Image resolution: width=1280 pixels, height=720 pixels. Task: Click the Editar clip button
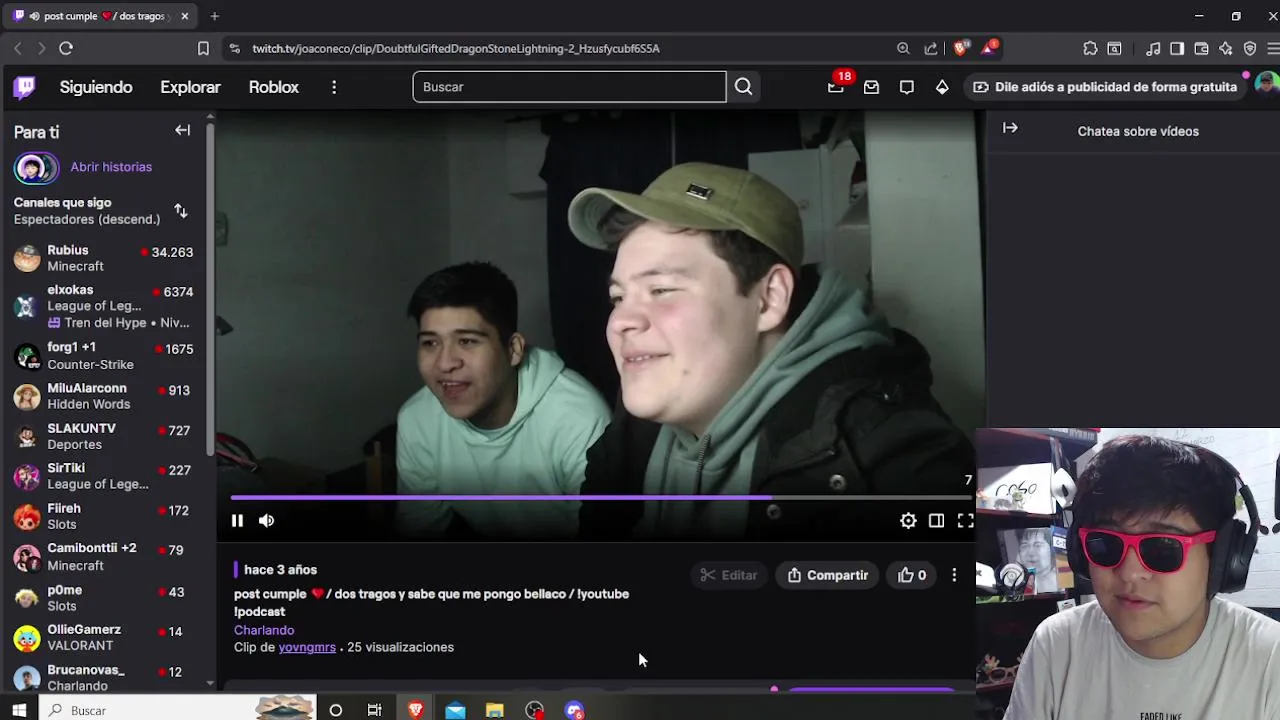(728, 575)
